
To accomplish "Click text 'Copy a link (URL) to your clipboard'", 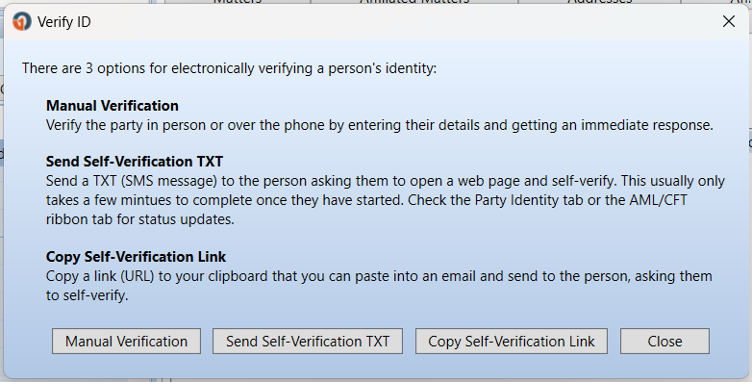I will (157, 276).
